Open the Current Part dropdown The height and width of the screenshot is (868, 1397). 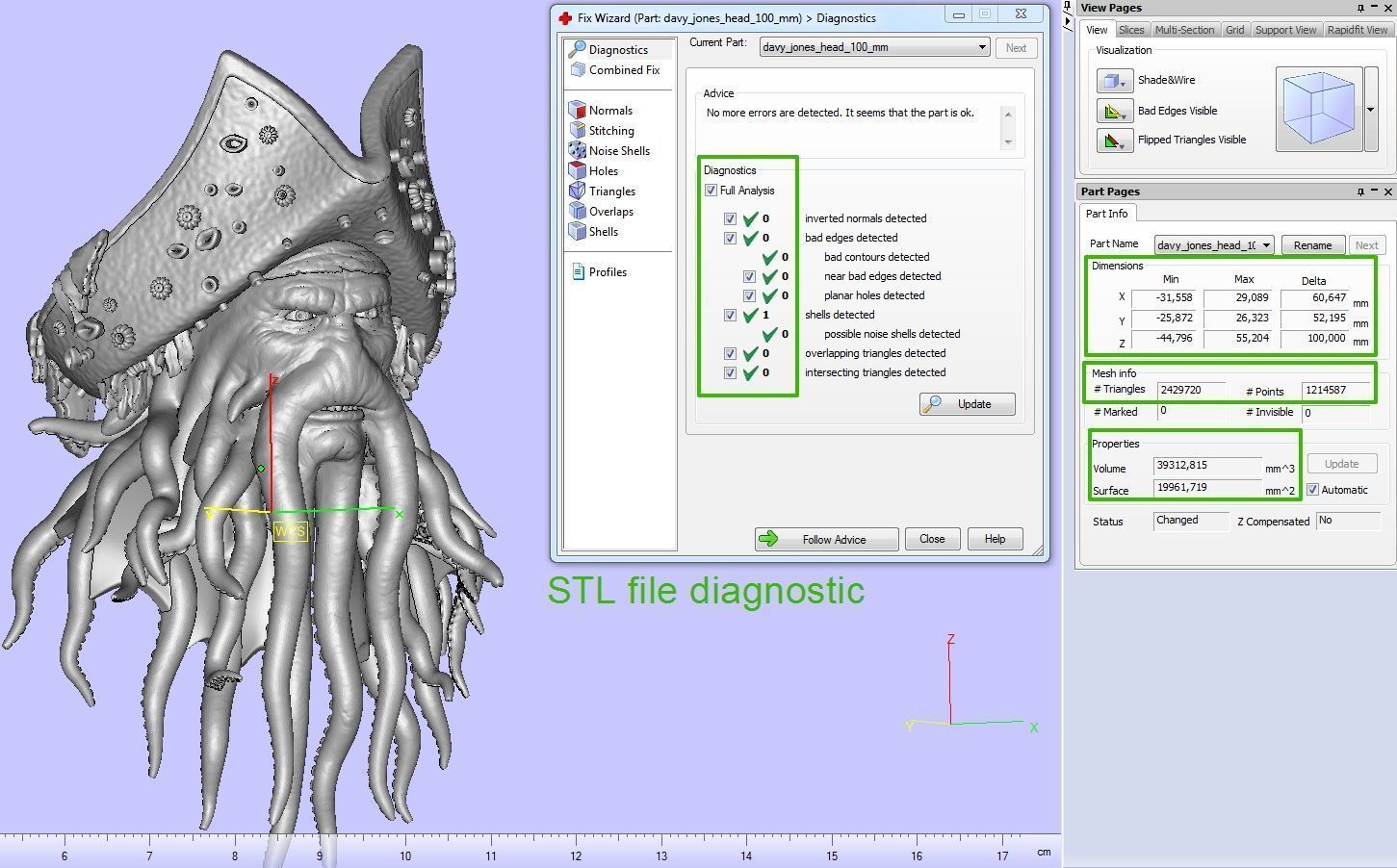pos(874,47)
